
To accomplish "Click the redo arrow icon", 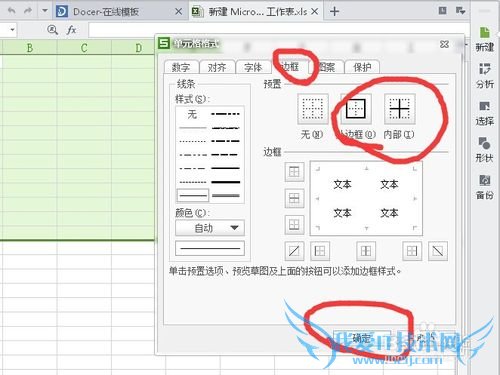I will 28,11.
